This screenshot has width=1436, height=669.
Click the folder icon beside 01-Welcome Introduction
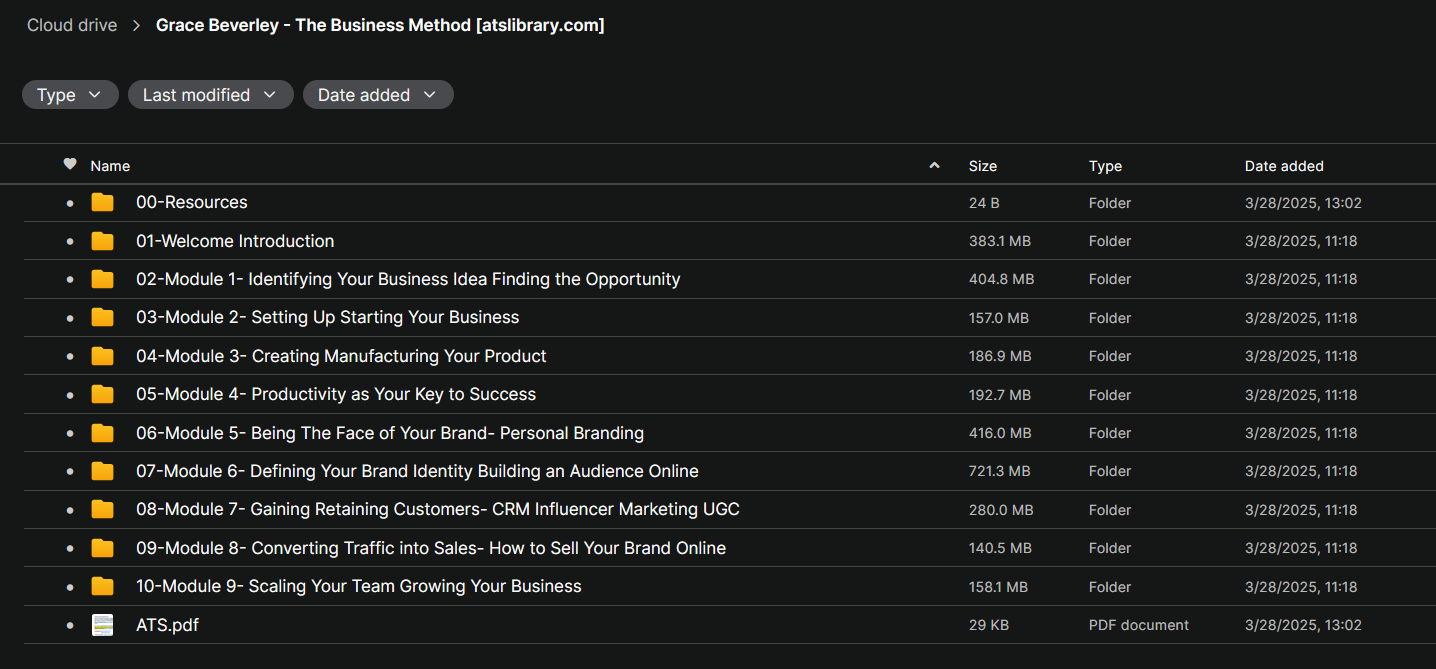click(102, 241)
